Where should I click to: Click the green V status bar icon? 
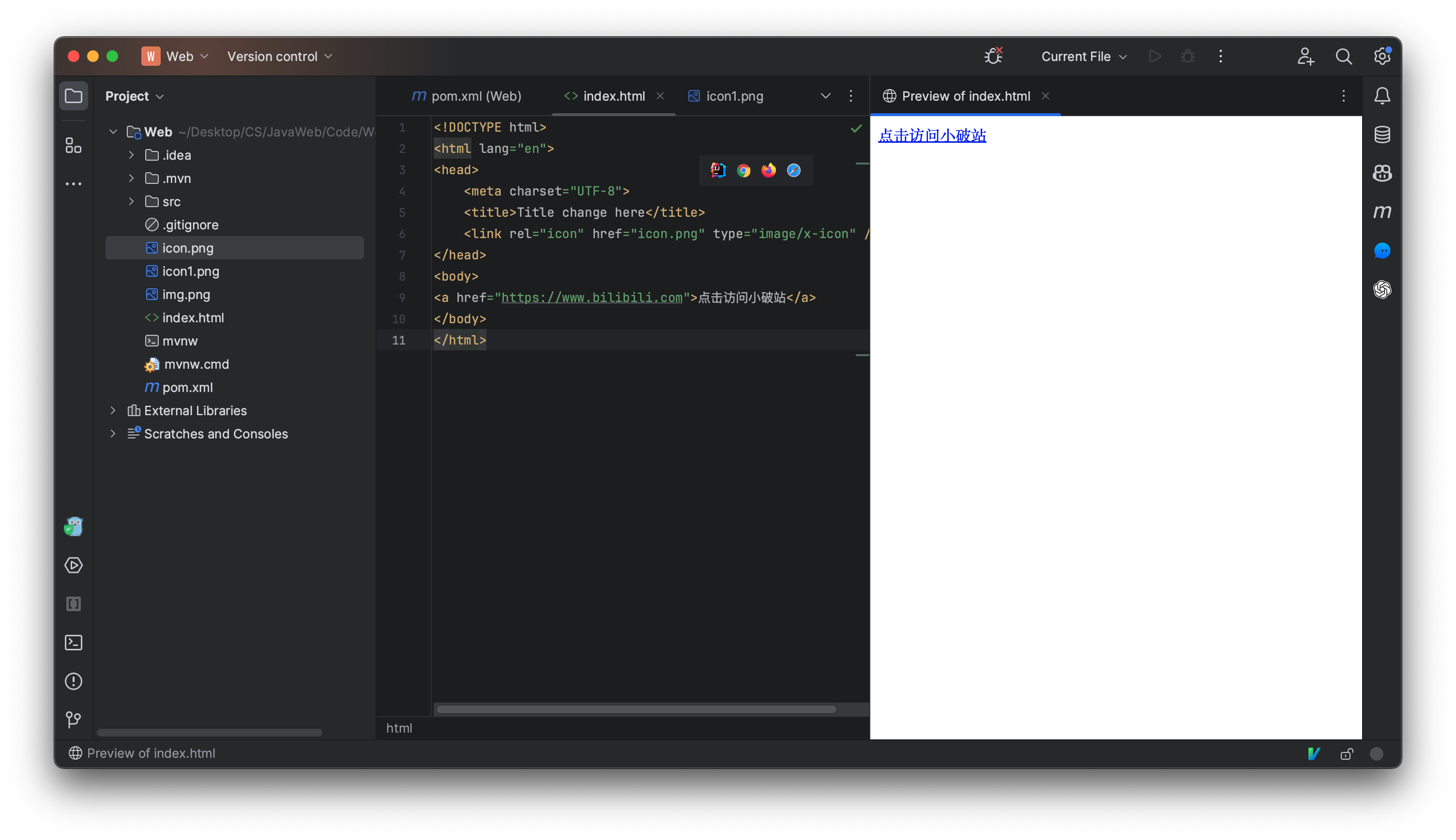click(1314, 753)
